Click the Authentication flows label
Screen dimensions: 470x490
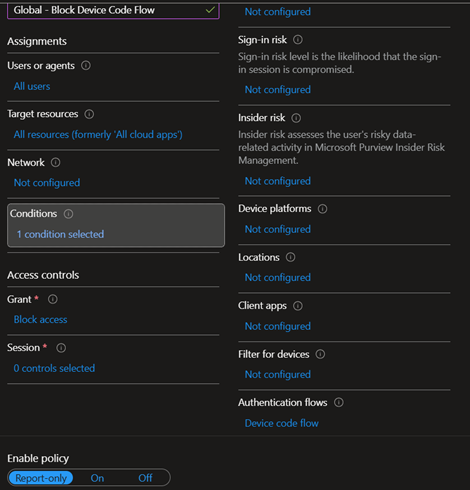click(x=283, y=402)
